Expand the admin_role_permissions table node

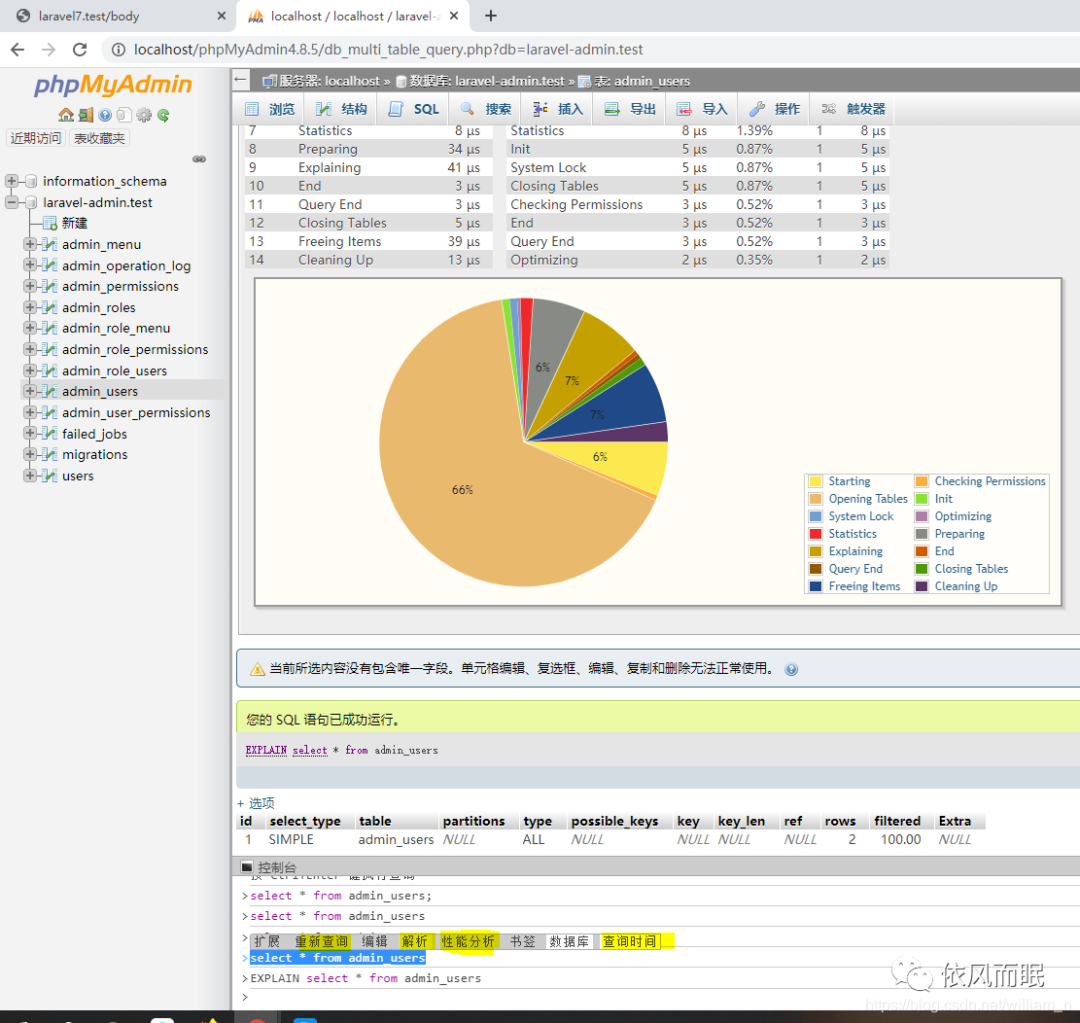[x=30, y=349]
